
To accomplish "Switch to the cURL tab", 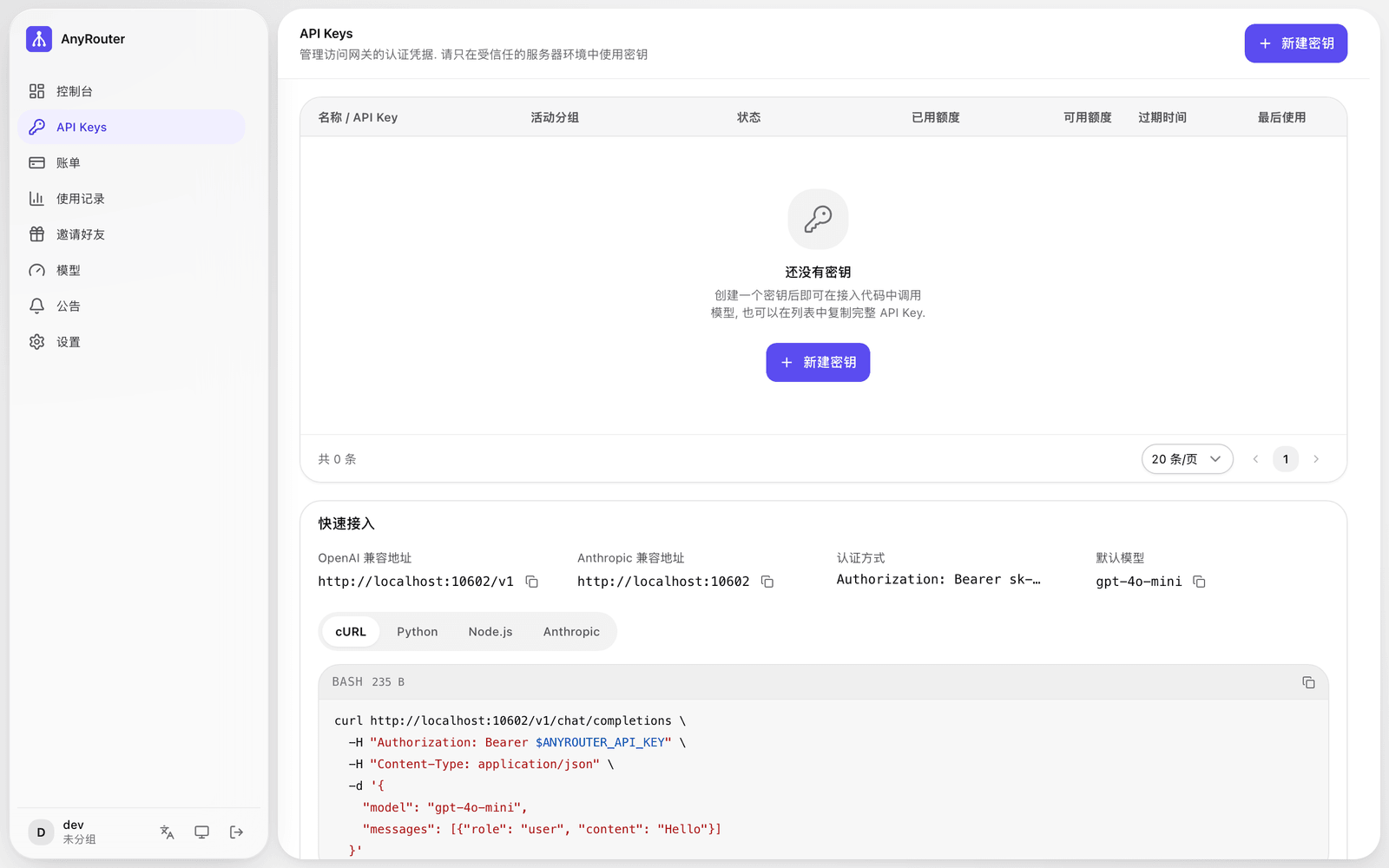I will coord(351,632).
